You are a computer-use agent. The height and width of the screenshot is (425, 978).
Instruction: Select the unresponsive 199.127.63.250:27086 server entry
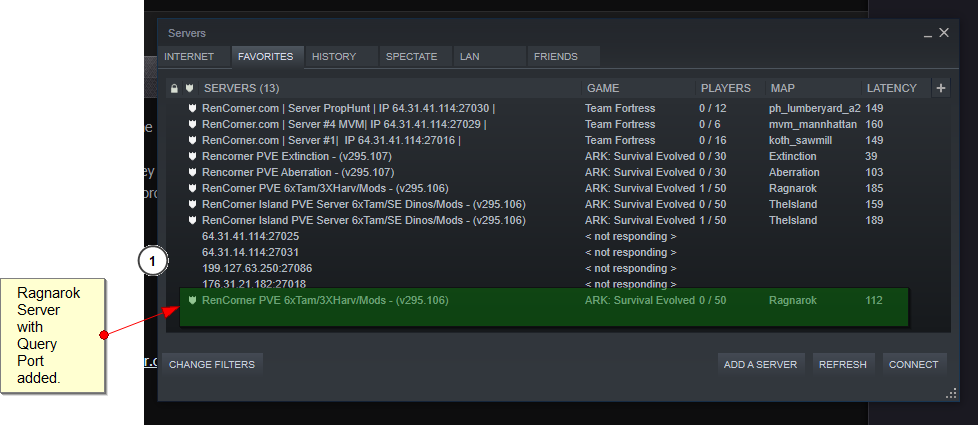257,269
